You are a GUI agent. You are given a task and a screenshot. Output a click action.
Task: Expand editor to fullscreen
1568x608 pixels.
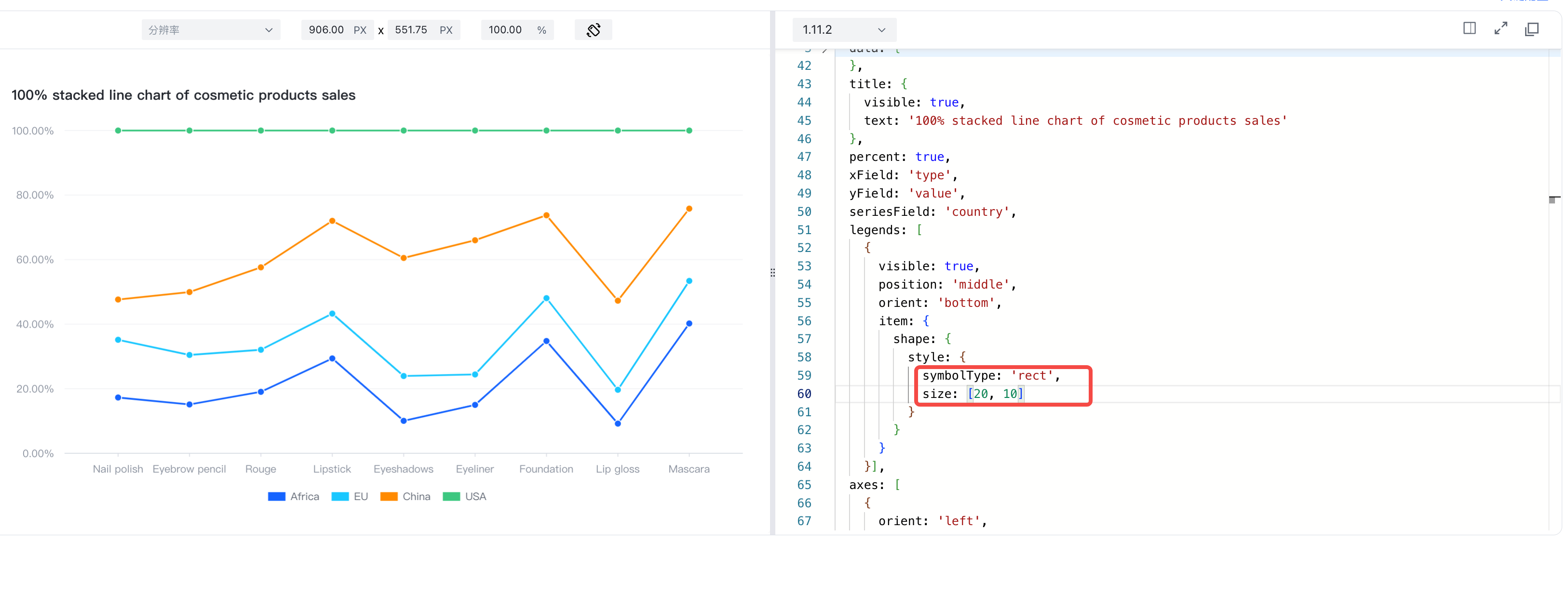click(x=1500, y=28)
